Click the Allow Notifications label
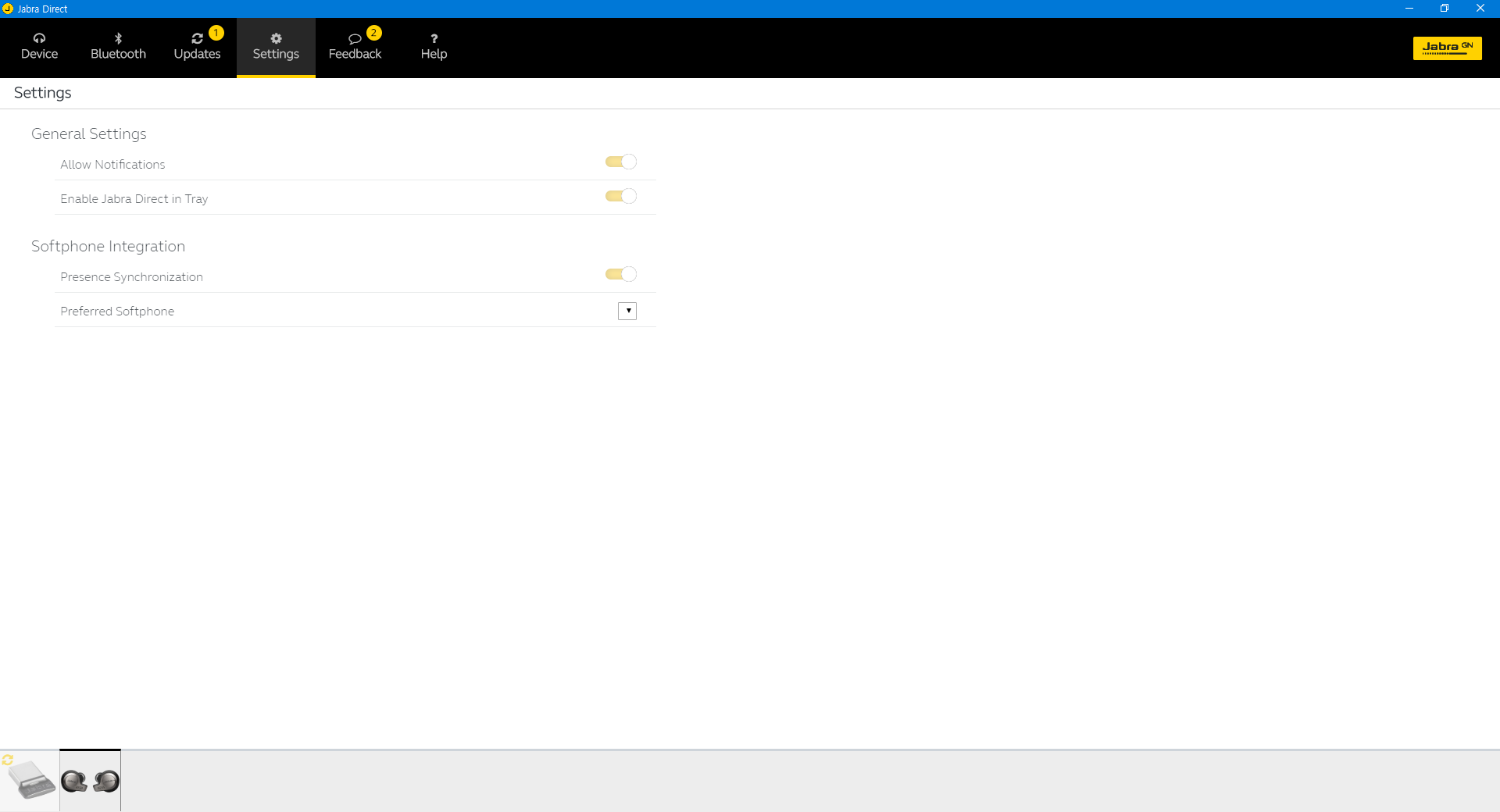This screenshot has width=1500, height=812. (112, 165)
